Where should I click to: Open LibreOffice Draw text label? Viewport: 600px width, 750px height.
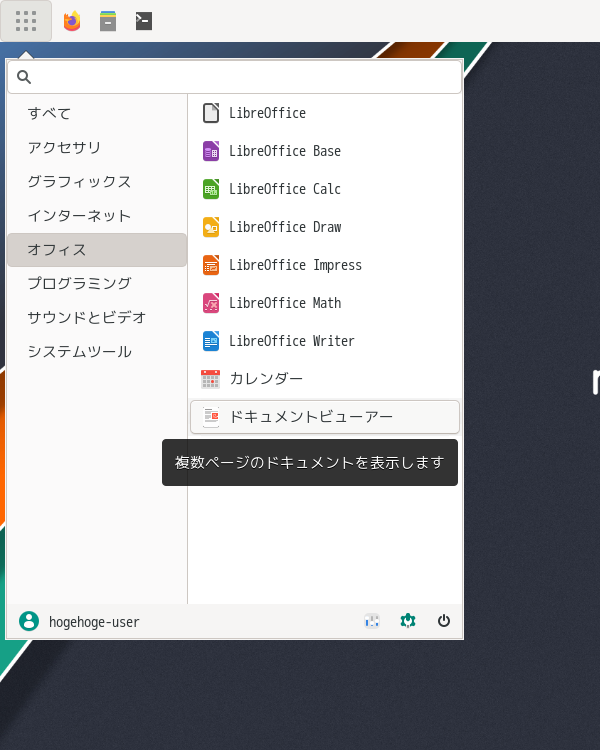pos(285,227)
